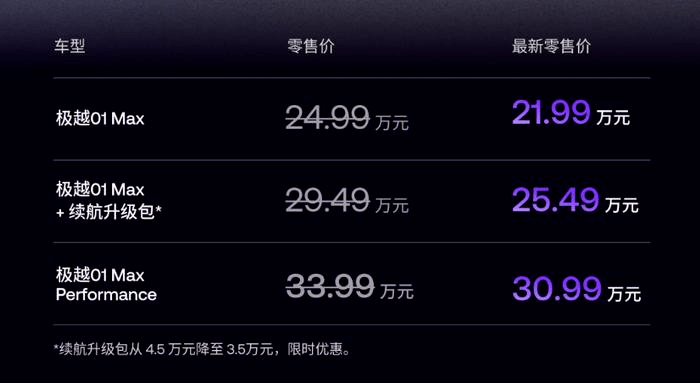The image size is (700, 383).
Task: Click the 车型 column header
Action: point(70,46)
